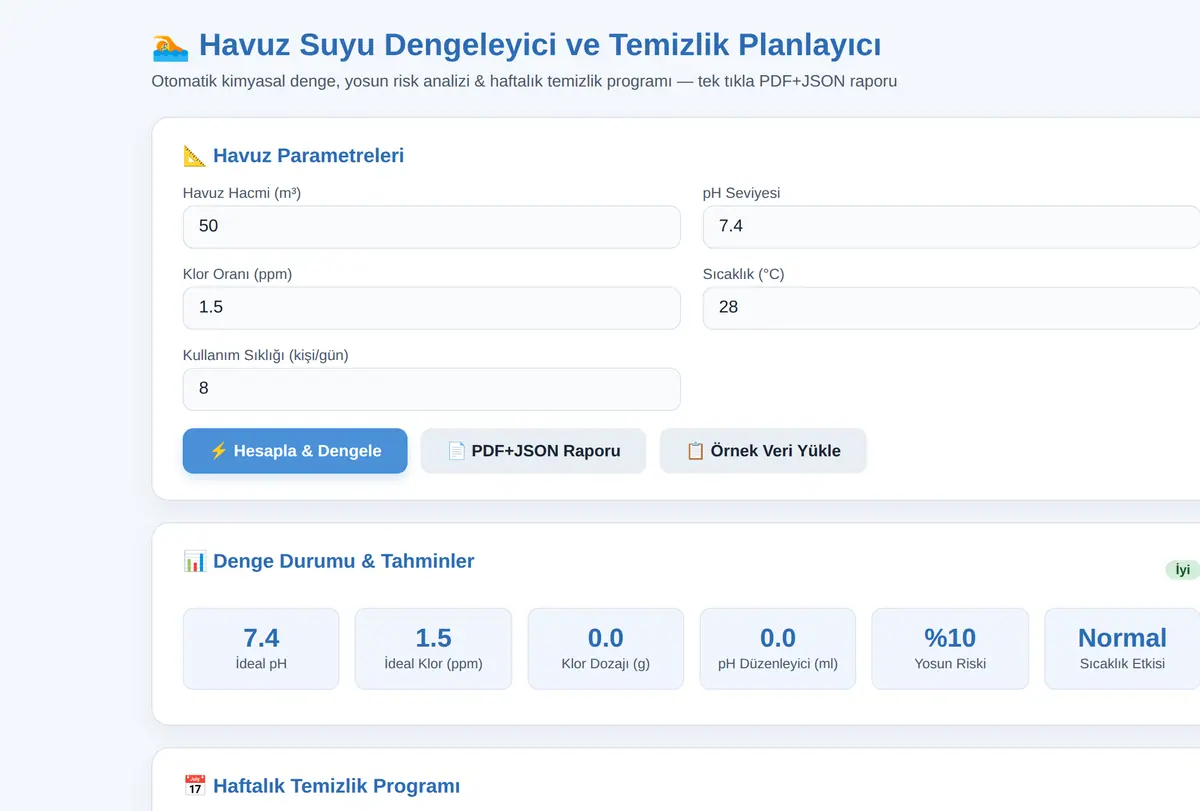Click the Klor Oranı (ppm) label
The image size is (1200, 811).
tap(237, 274)
